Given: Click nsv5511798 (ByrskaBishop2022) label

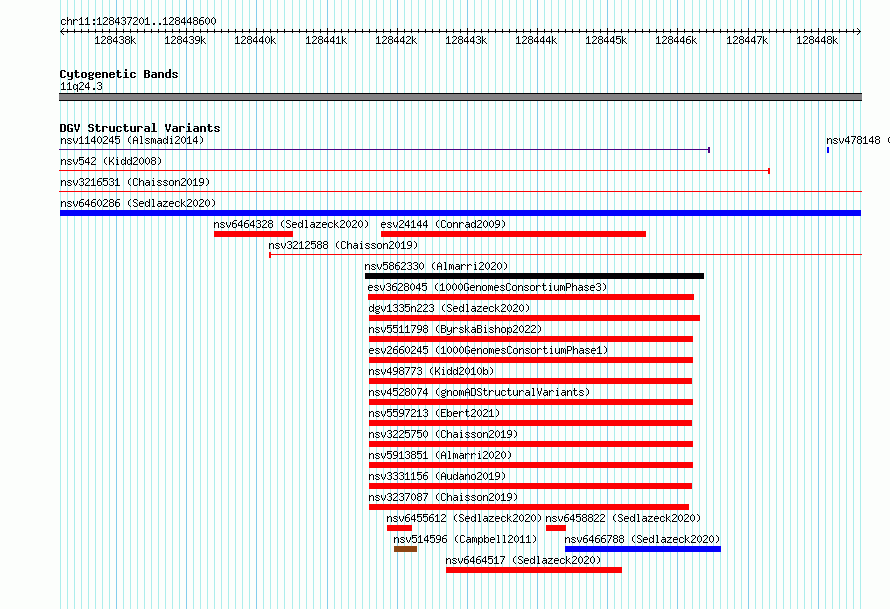Looking at the screenshot, I should point(455,329).
